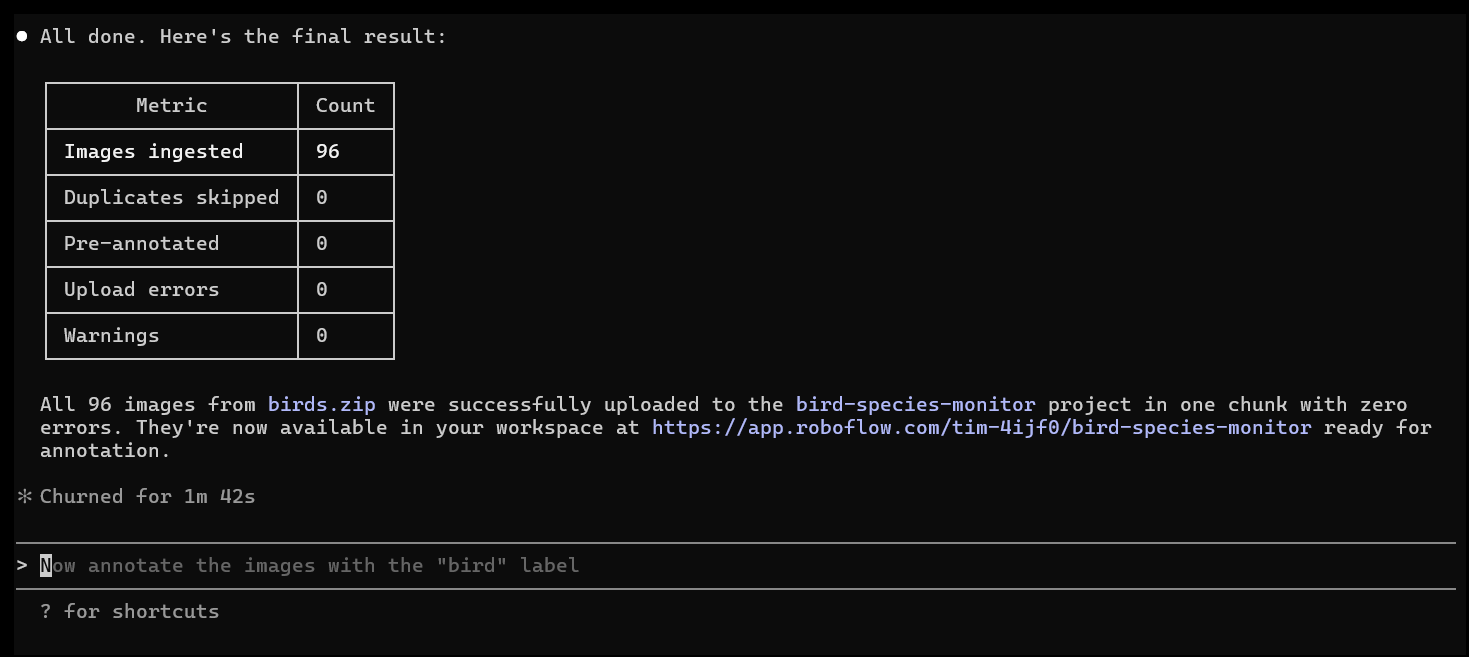Image resolution: width=1469 pixels, height=657 pixels.
Task: Select the Metric column header
Action: pyautogui.click(x=172, y=105)
